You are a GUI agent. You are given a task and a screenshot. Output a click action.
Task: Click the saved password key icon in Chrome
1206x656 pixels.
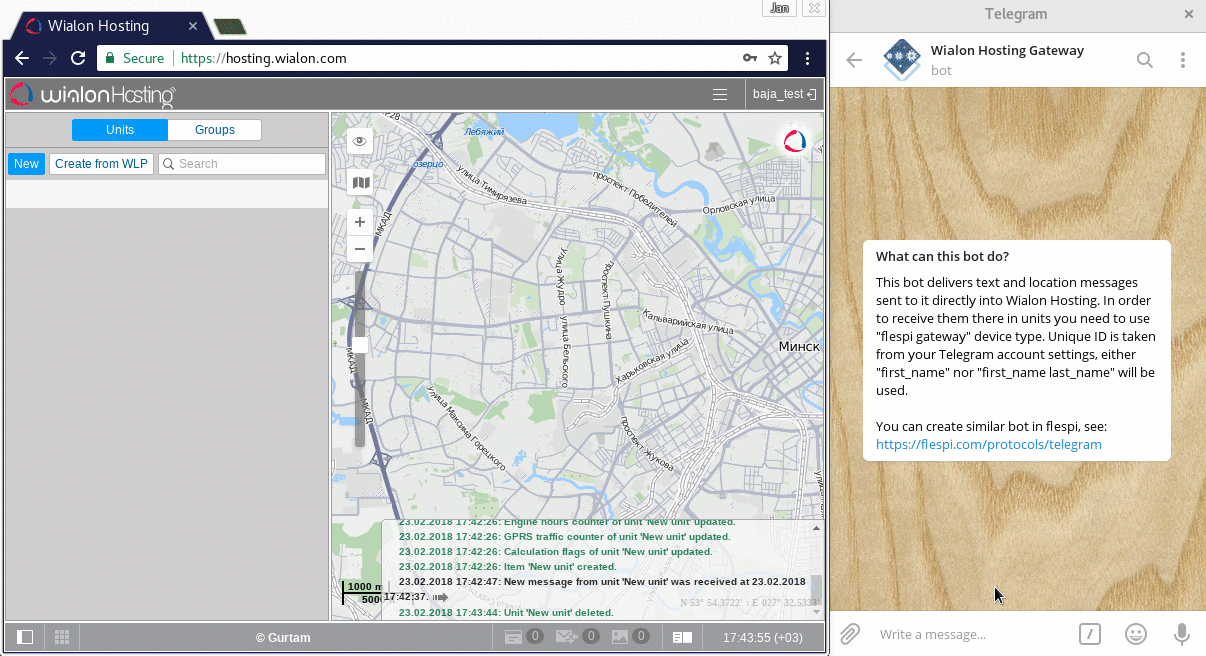tap(750, 58)
